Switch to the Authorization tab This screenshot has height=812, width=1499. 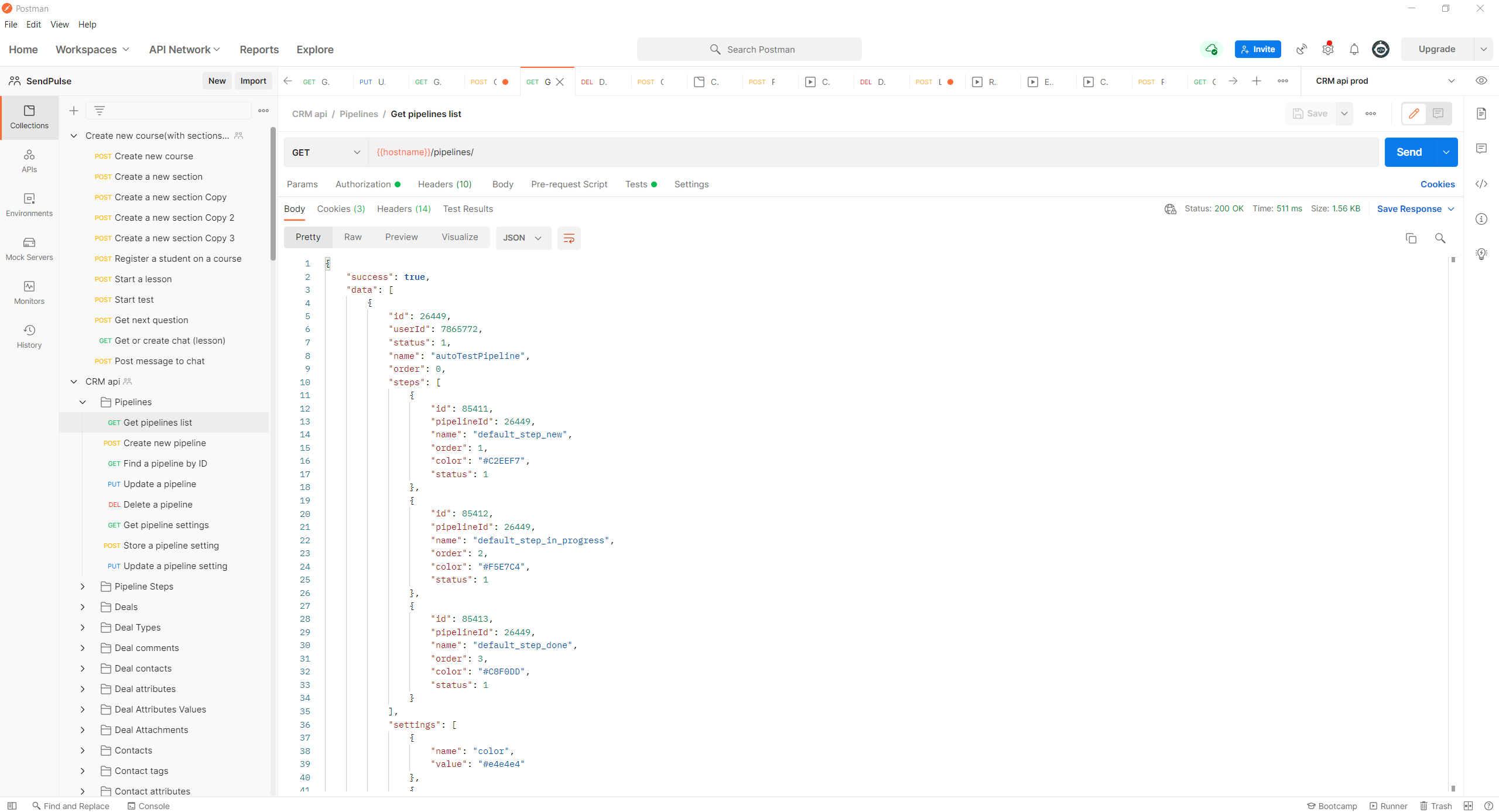362,184
